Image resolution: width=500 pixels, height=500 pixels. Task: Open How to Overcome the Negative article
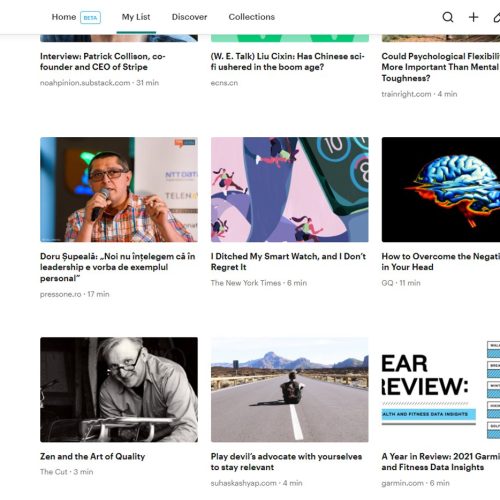(x=441, y=262)
